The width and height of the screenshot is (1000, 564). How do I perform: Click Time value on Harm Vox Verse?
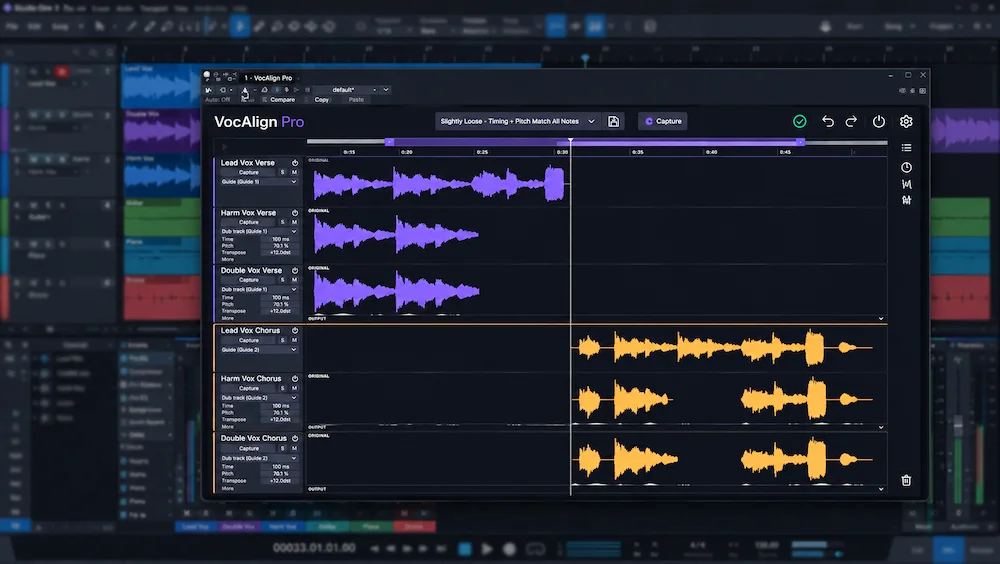point(281,239)
